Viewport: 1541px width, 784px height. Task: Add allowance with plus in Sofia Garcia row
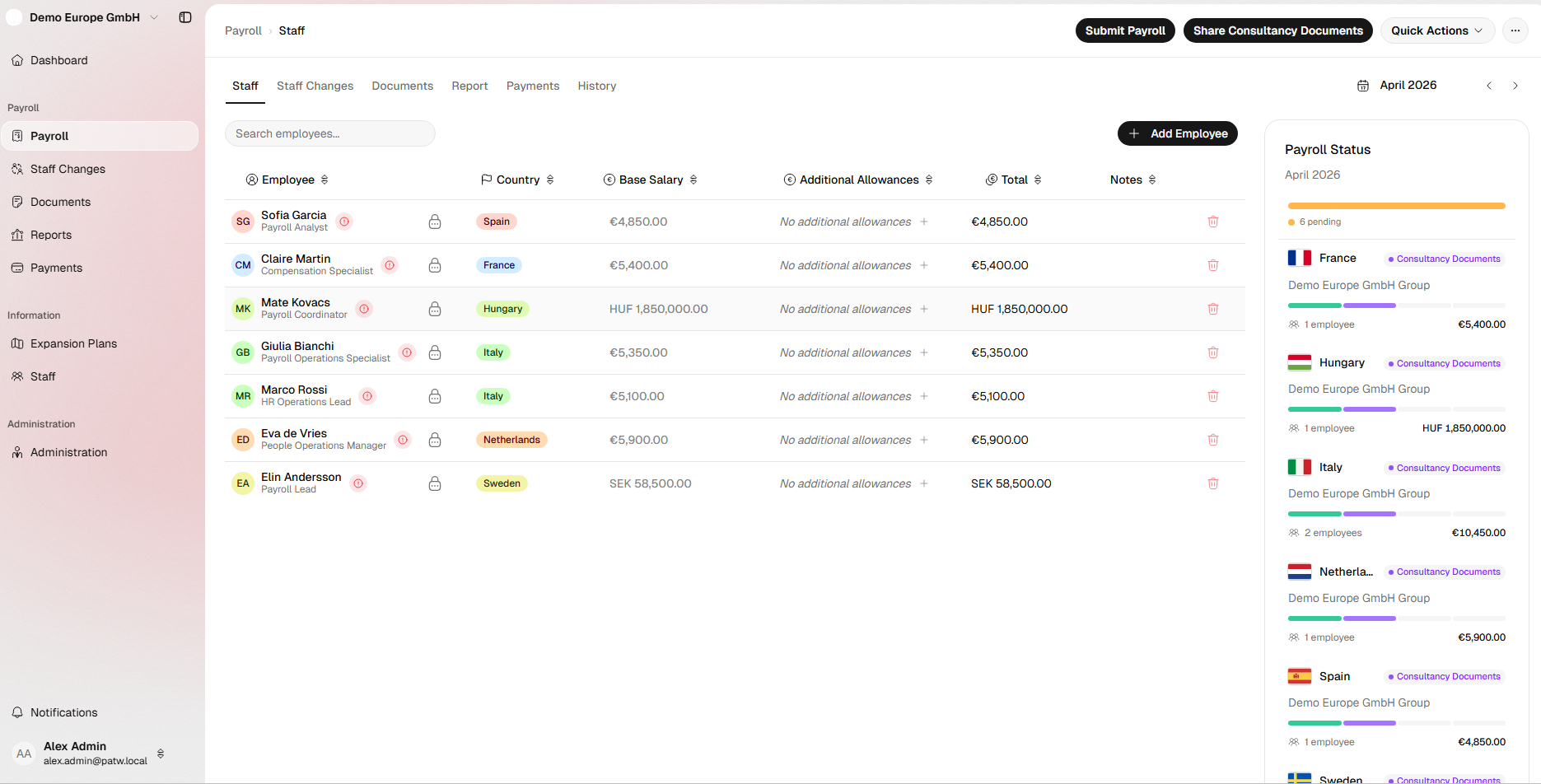coord(924,222)
